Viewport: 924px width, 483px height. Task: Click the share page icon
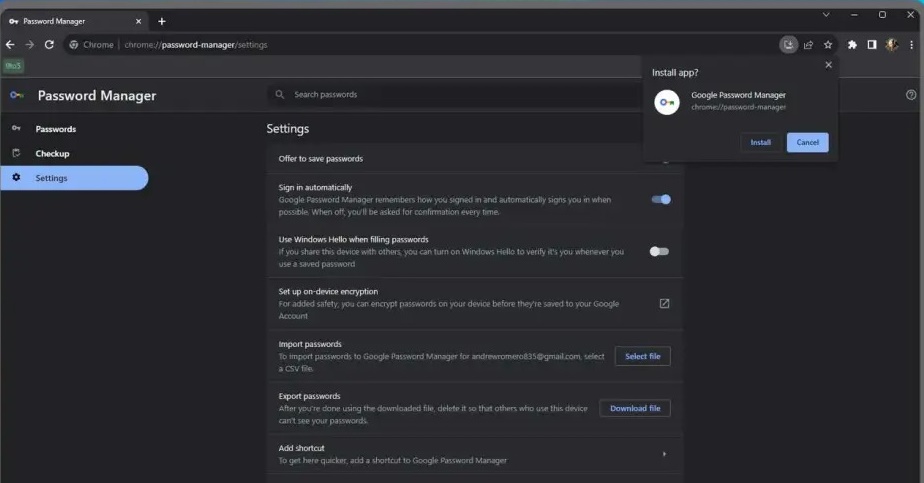[x=808, y=45]
